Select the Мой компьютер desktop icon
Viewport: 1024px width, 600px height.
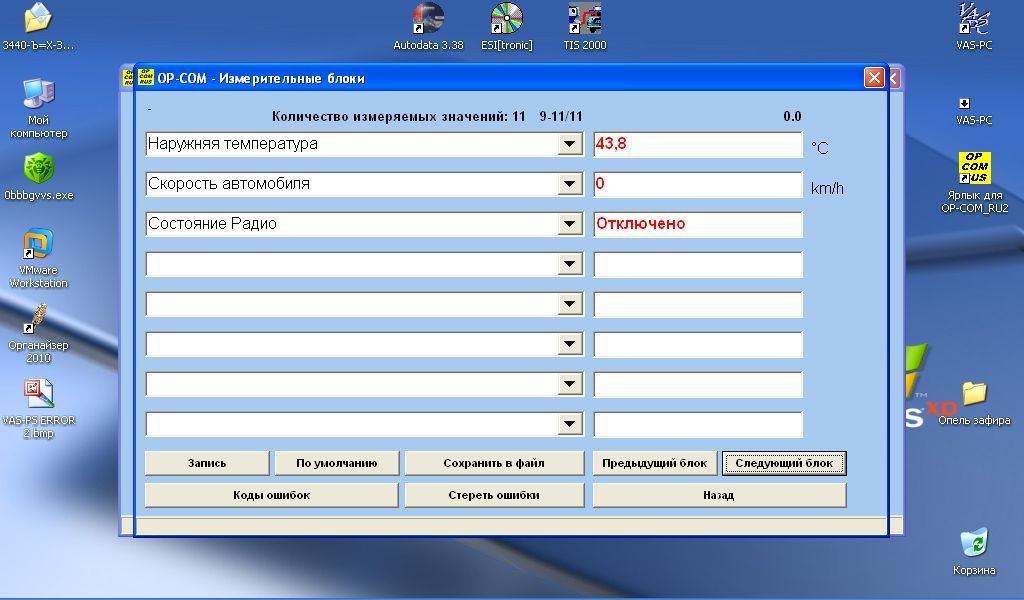pos(39,108)
